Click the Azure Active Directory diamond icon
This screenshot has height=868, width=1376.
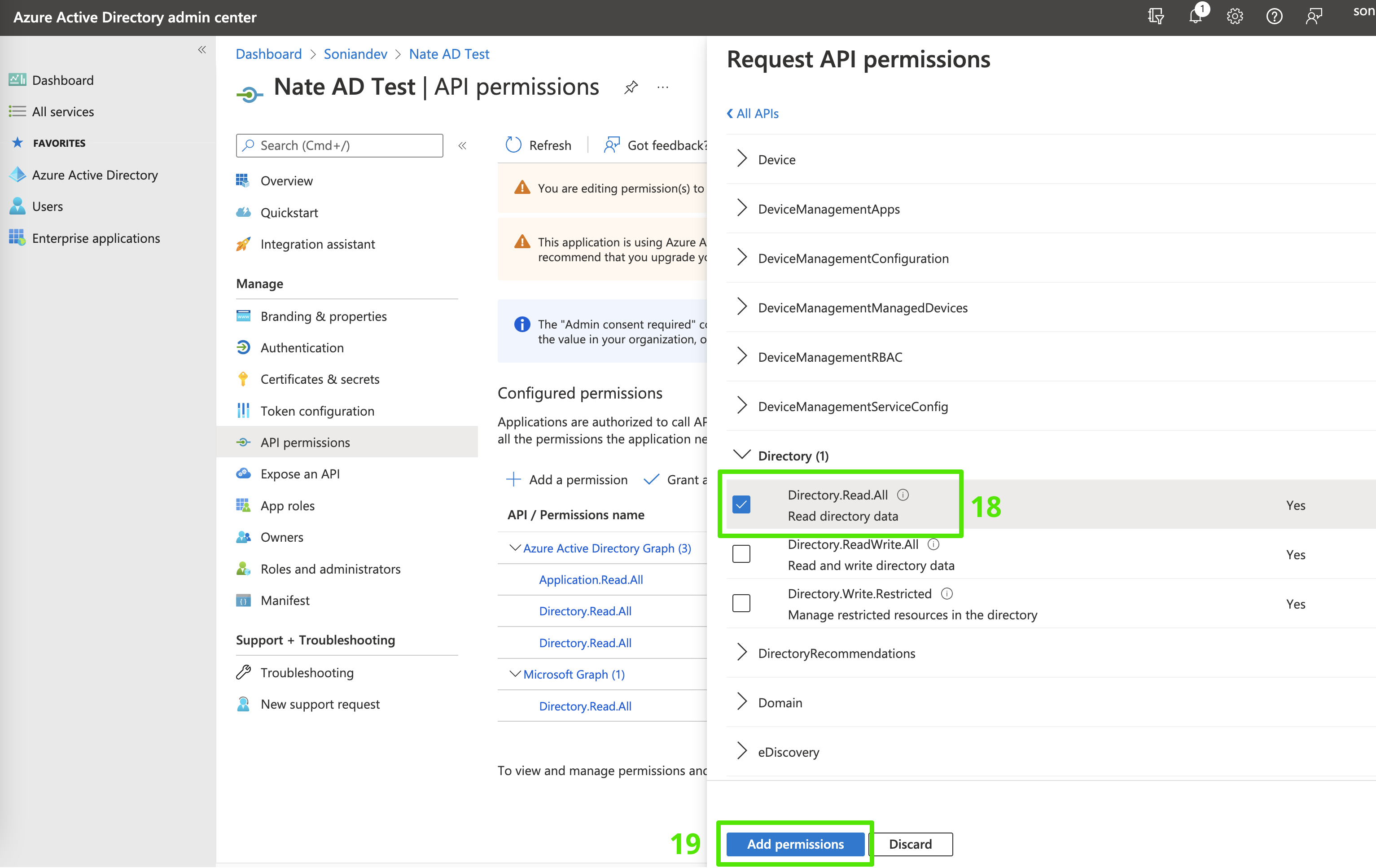tap(17, 175)
